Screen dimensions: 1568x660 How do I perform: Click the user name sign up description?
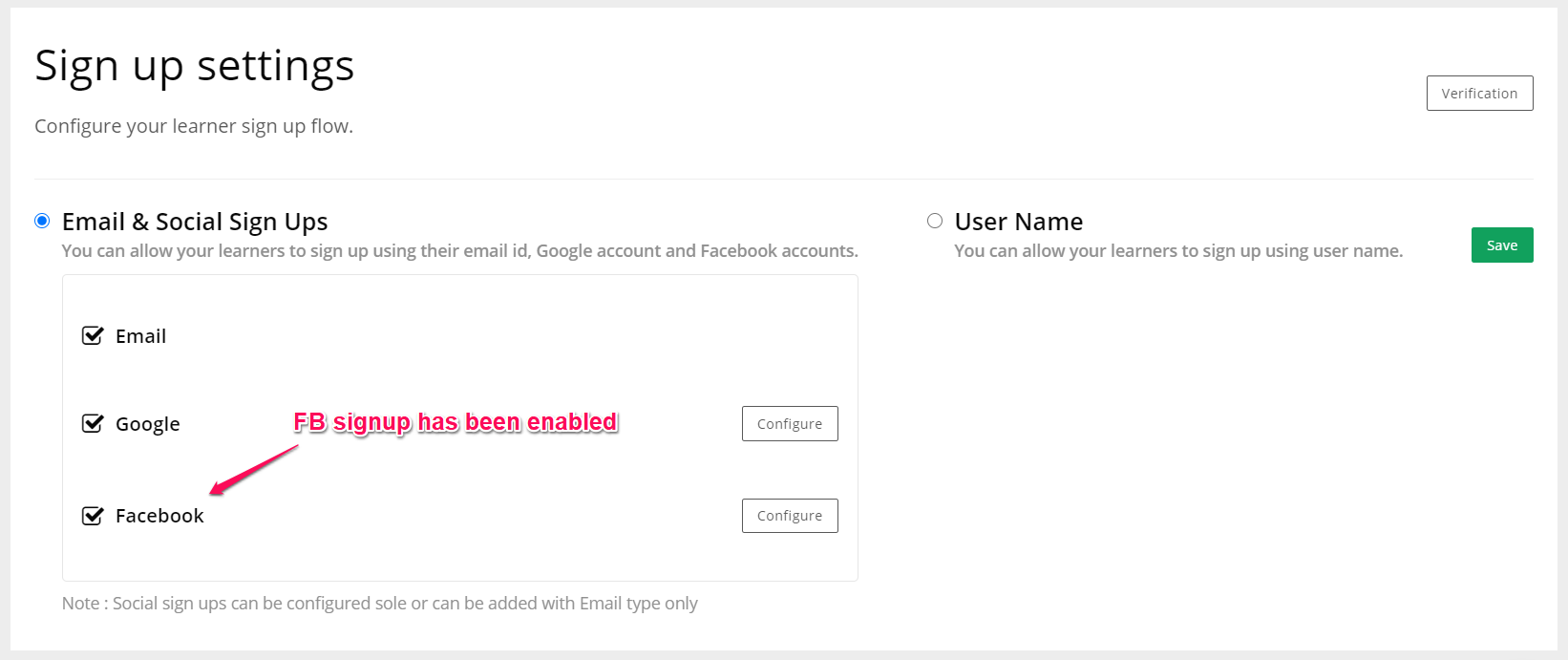point(1178,251)
